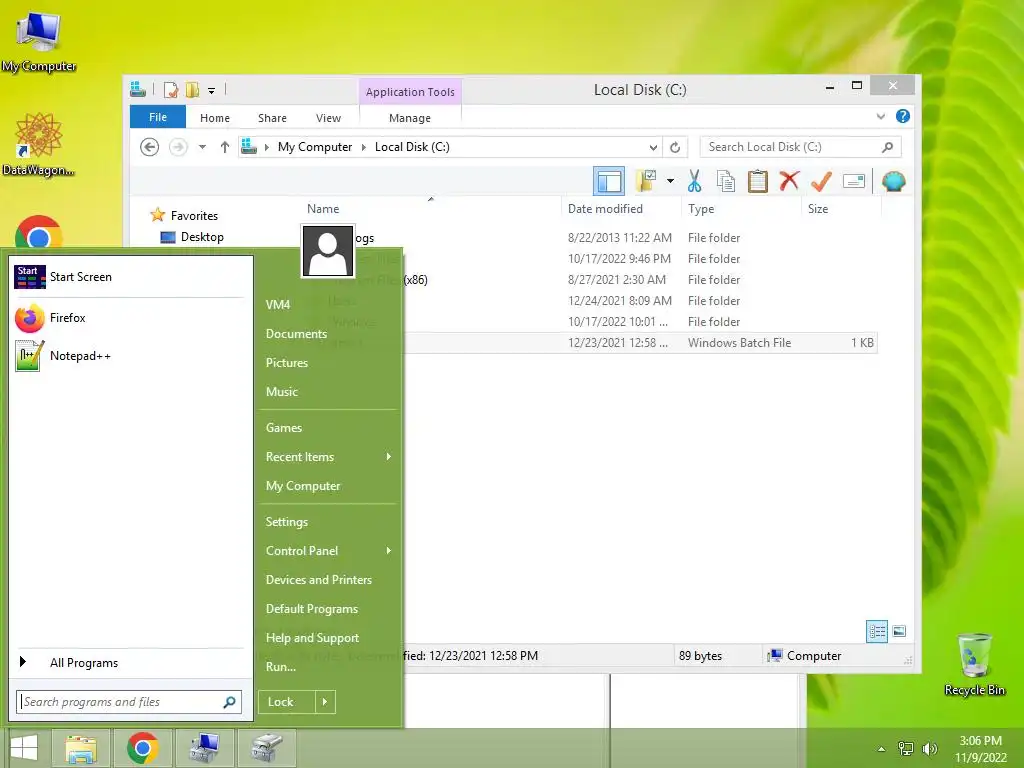Open the Share ribbon tab
This screenshot has width=1024, height=768.
coord(272,118)
